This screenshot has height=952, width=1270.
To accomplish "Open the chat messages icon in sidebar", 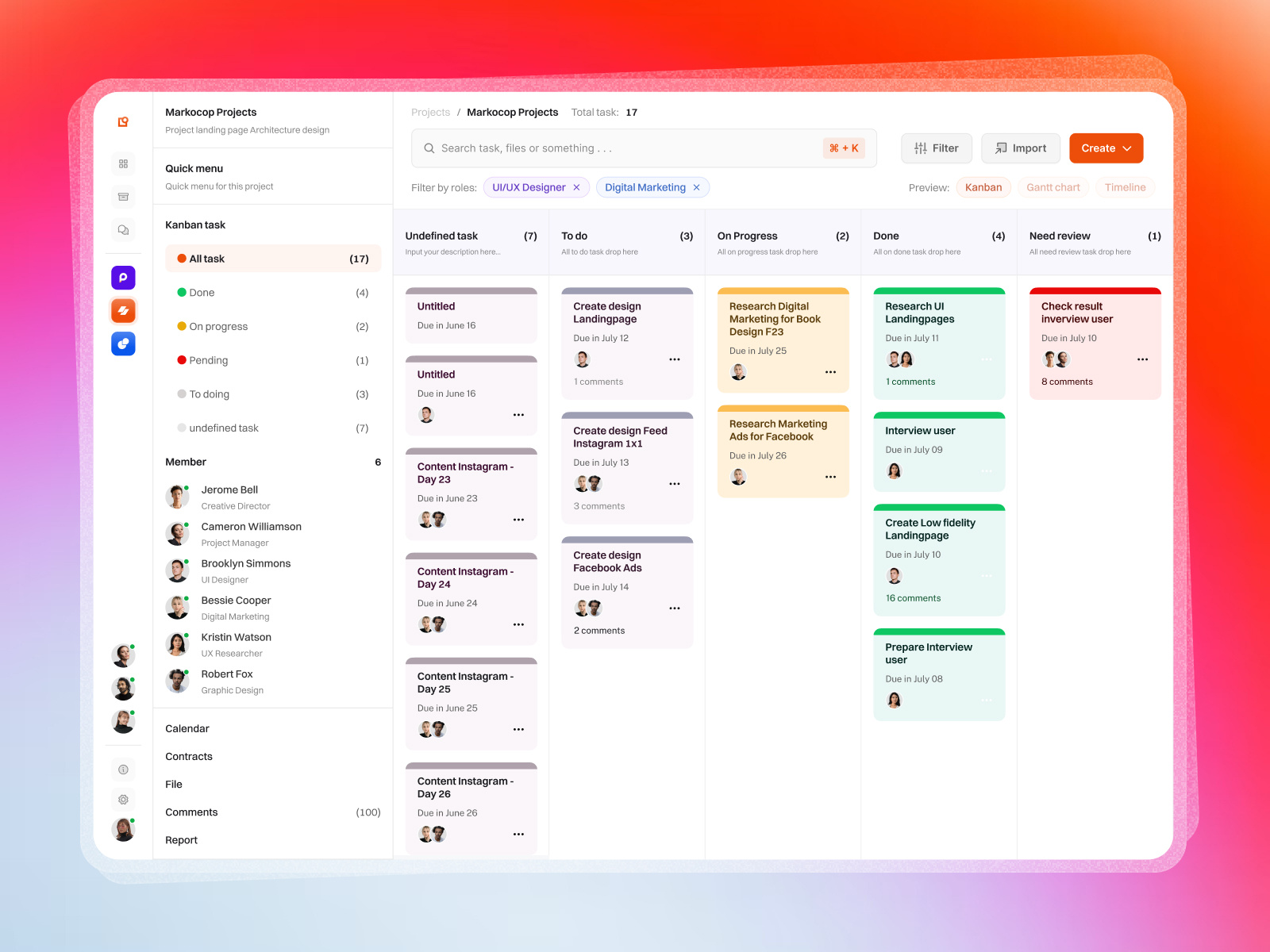I will tap(123, 230).
